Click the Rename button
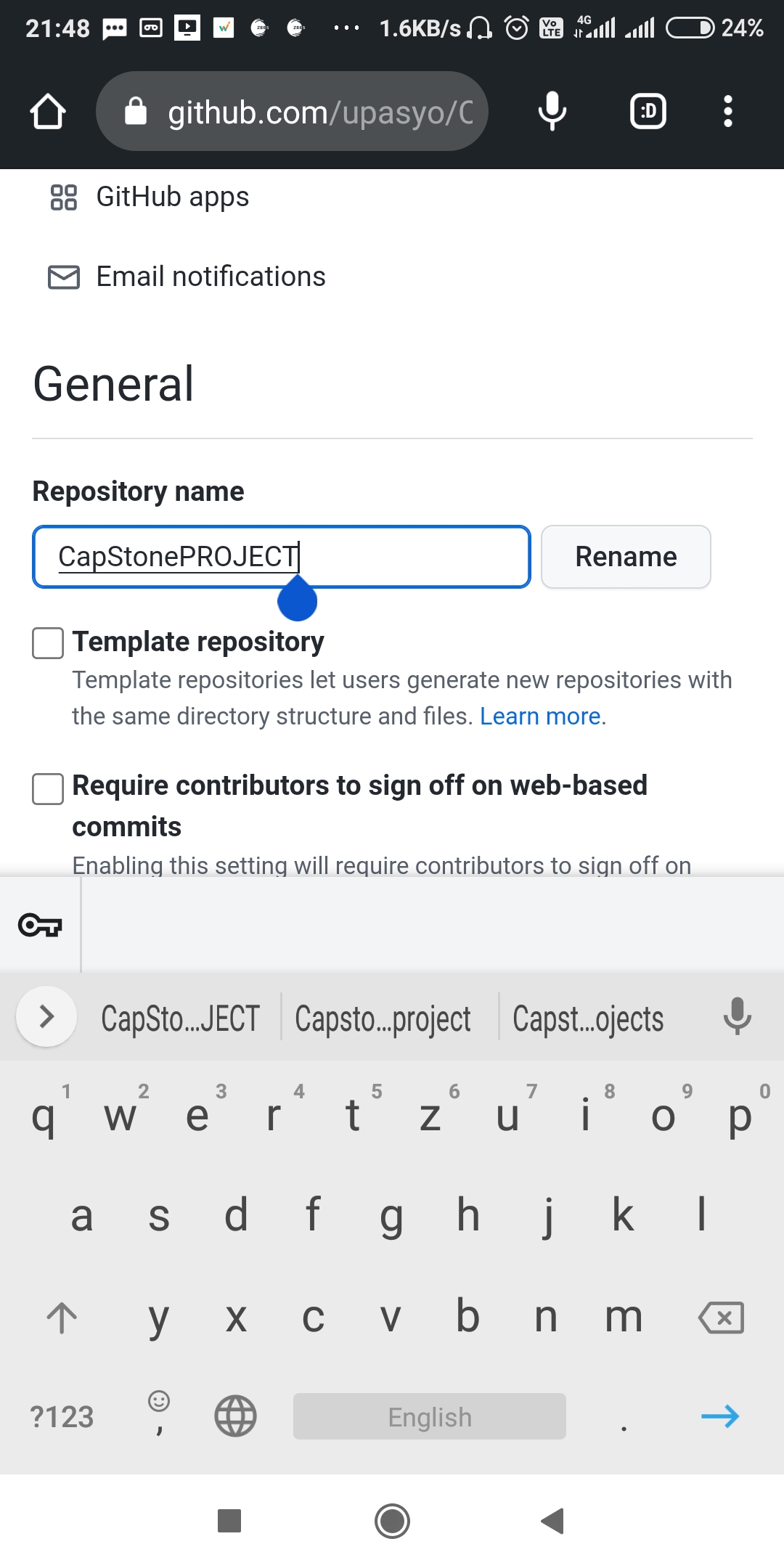This screenshot has width=784, height=1568. [625, 556]
